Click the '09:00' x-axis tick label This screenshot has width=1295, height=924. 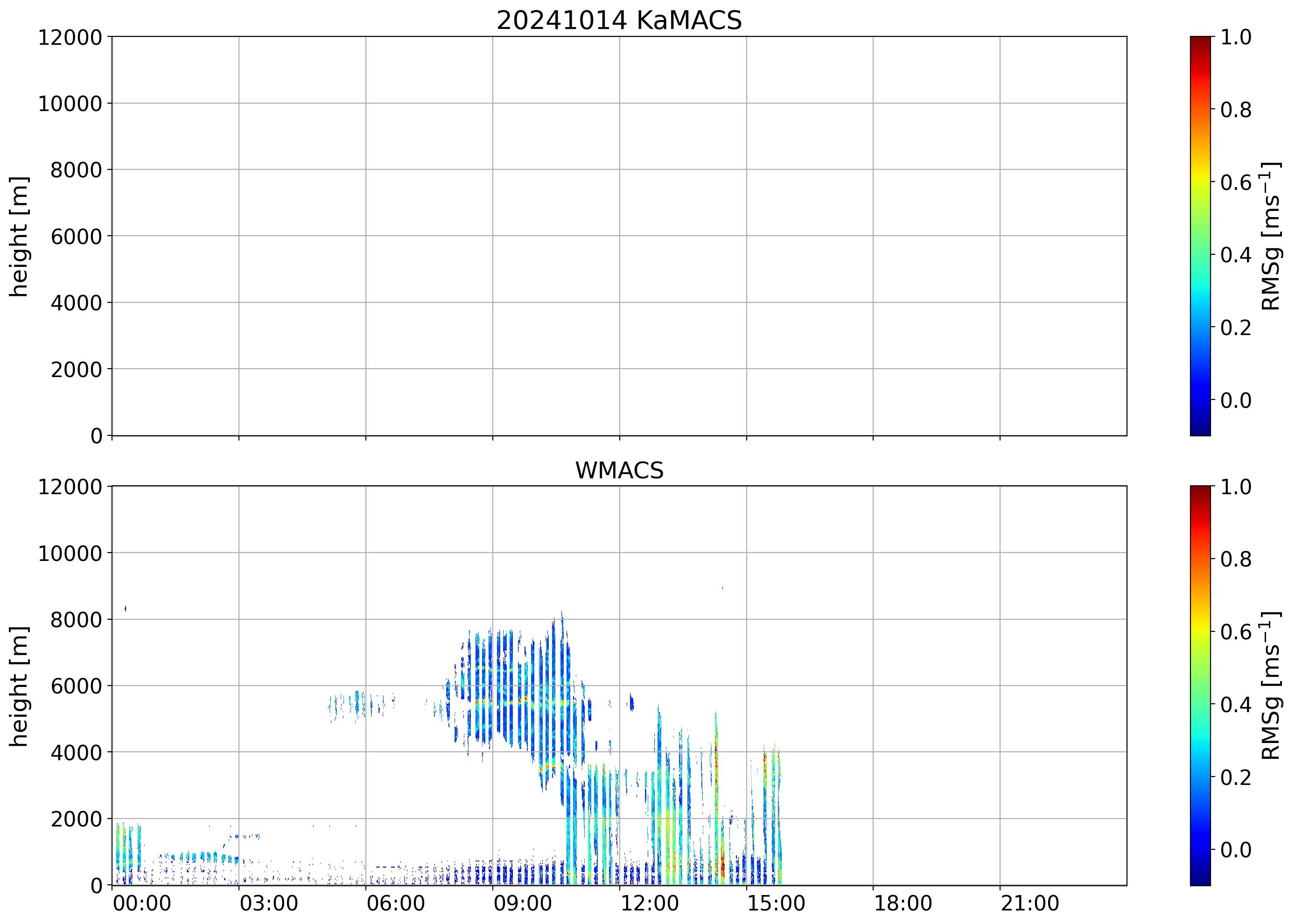coord(522,903)
